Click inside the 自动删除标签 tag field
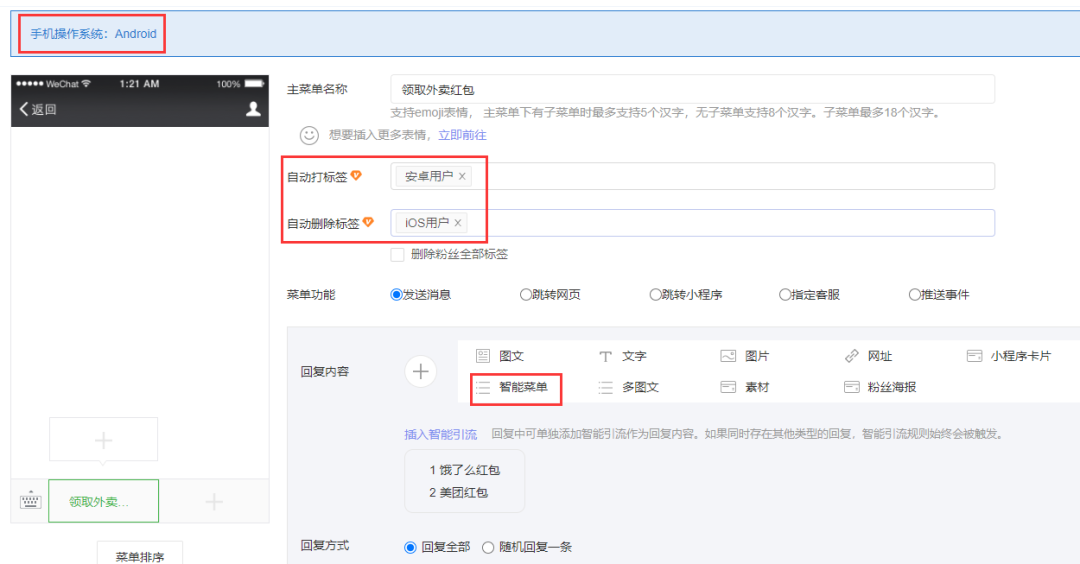The width and height of the screenshot is (1080, 564). pos(692,222)
